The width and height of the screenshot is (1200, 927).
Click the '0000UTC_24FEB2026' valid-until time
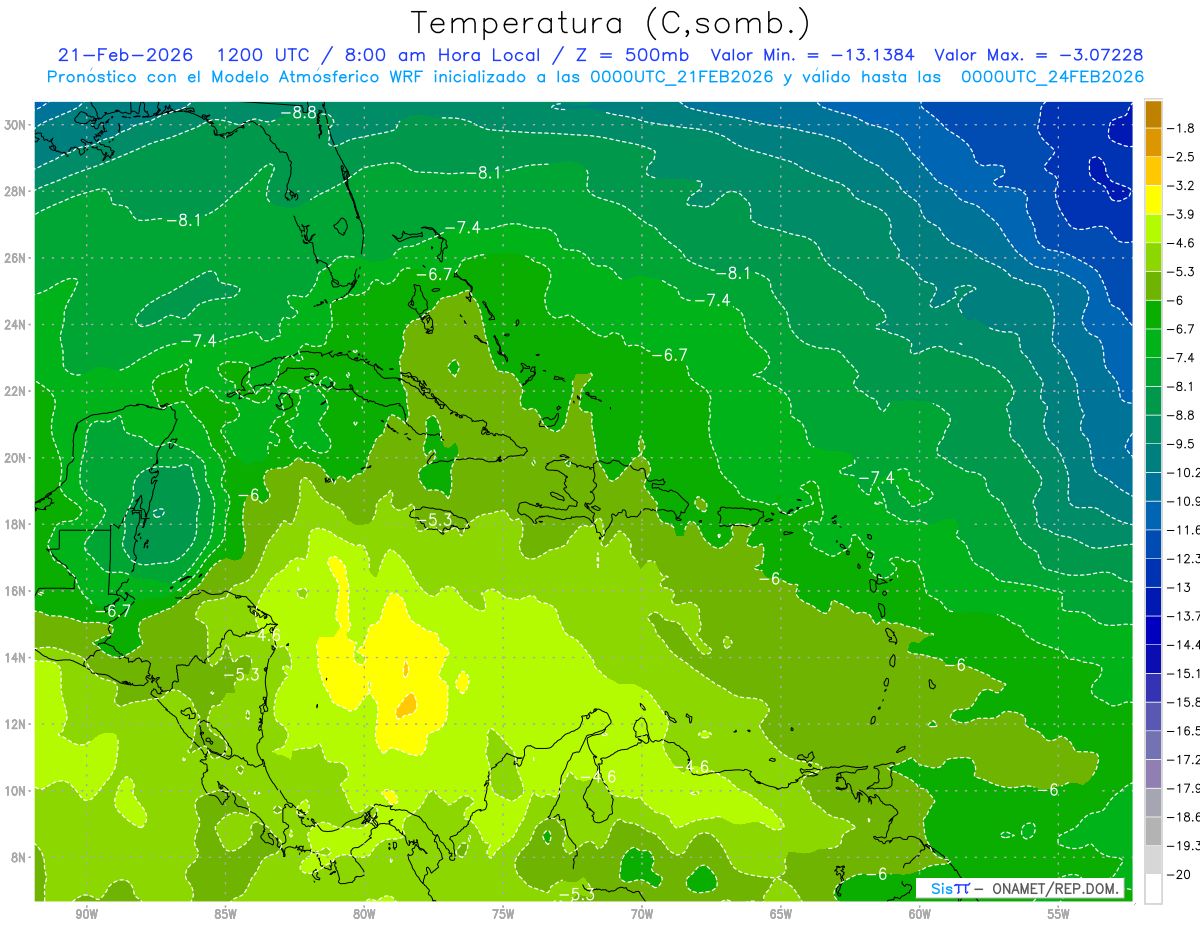[1052, 76]
